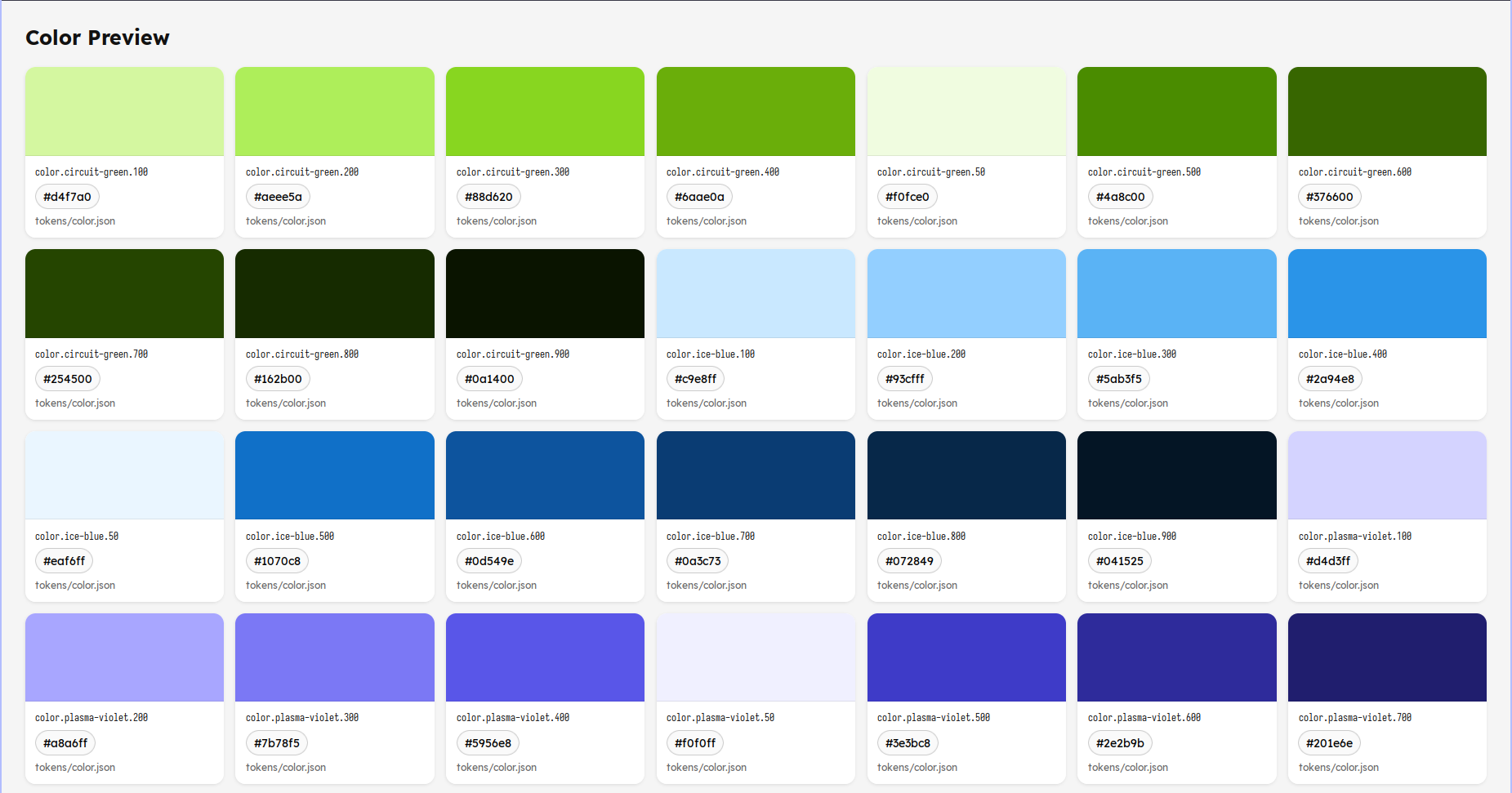Click the #4a8c00 hex badge
The height and width of the screenshot is (793, 1512).
1120,197
